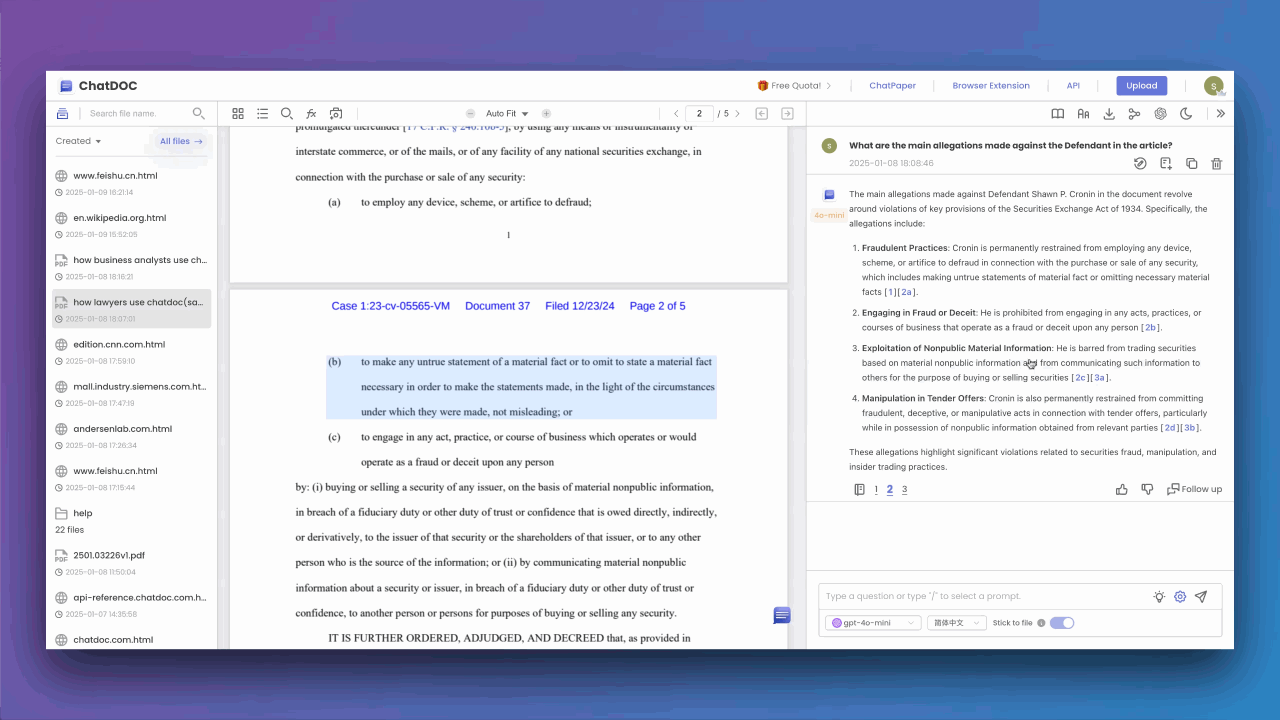Enable the Stick to file toggle
Screen dimensions: 1280x720
click(1063, 622)
